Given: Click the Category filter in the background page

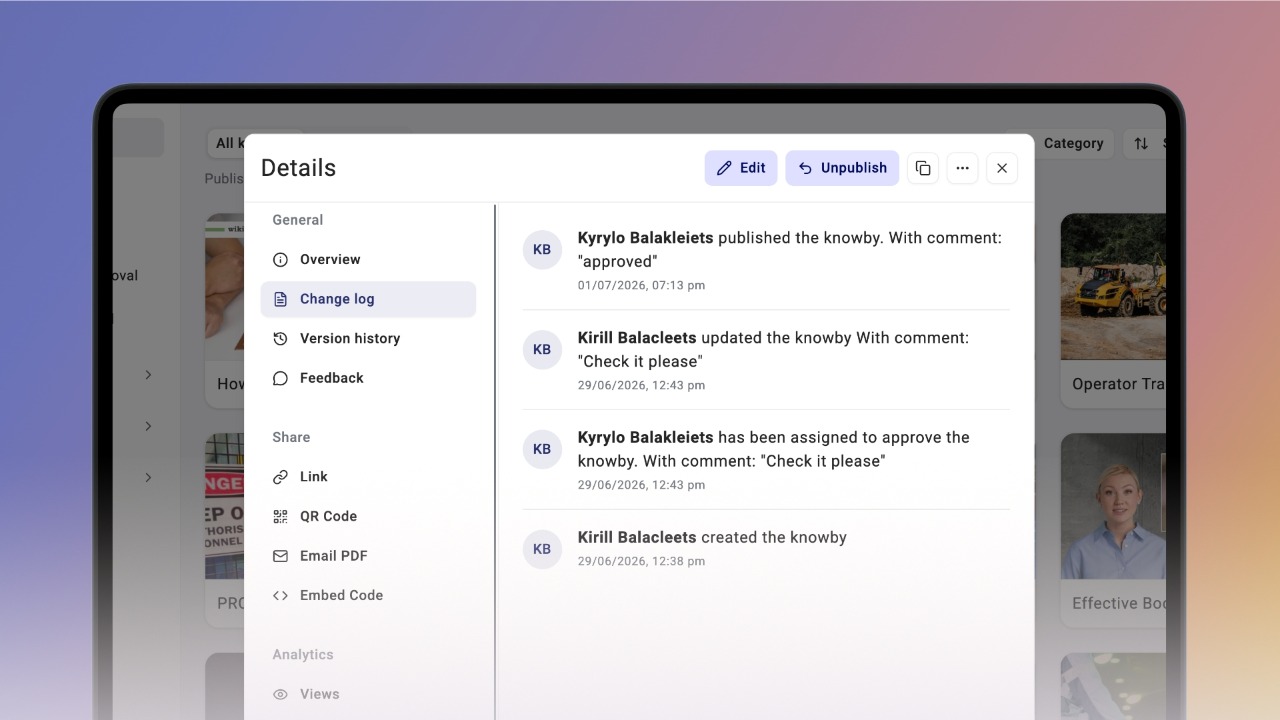Looking at the screenshot, I should pyautogui.click(x=1073, y=144).
